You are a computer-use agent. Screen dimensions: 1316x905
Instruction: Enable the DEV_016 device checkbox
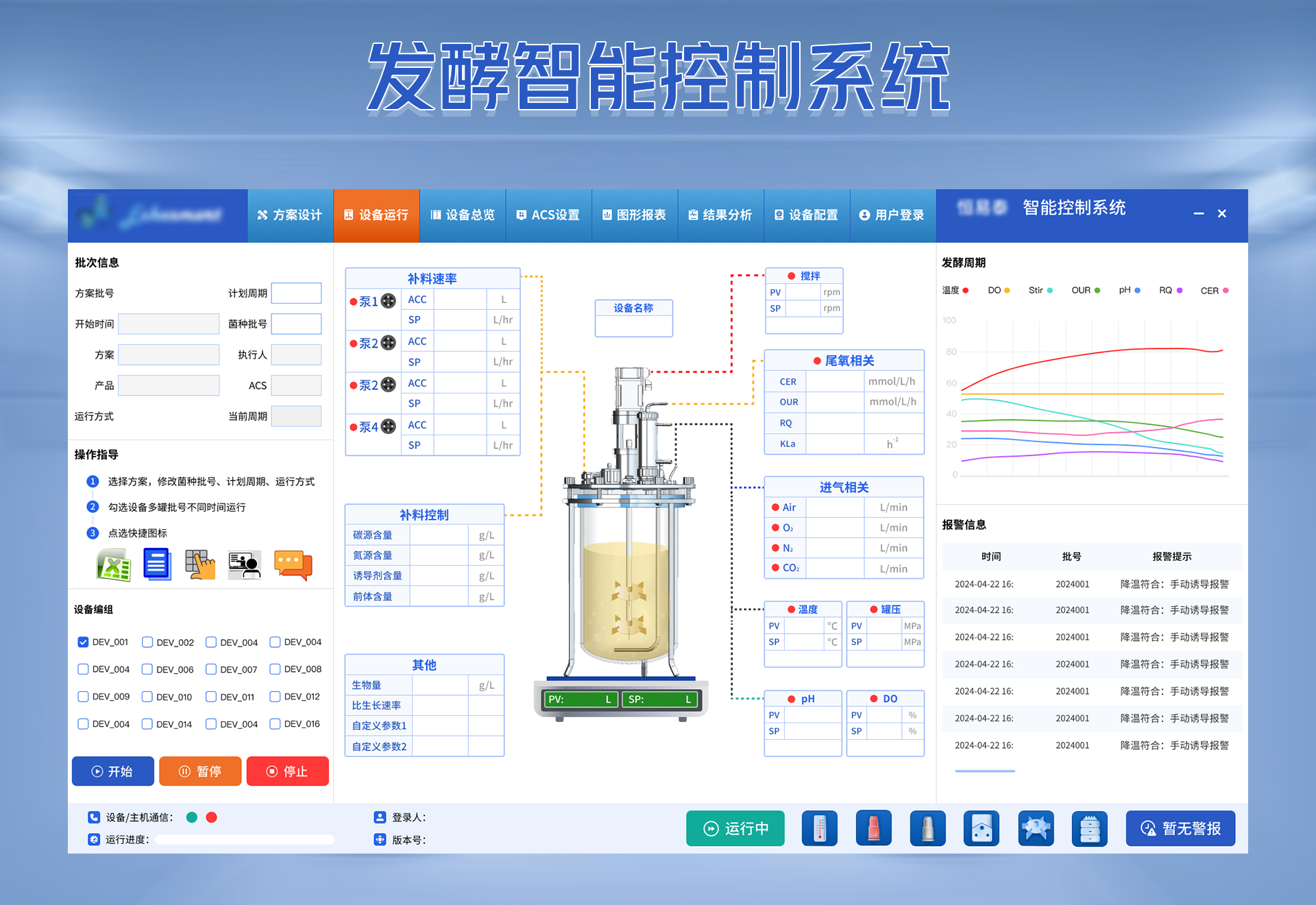coord(275,723)
